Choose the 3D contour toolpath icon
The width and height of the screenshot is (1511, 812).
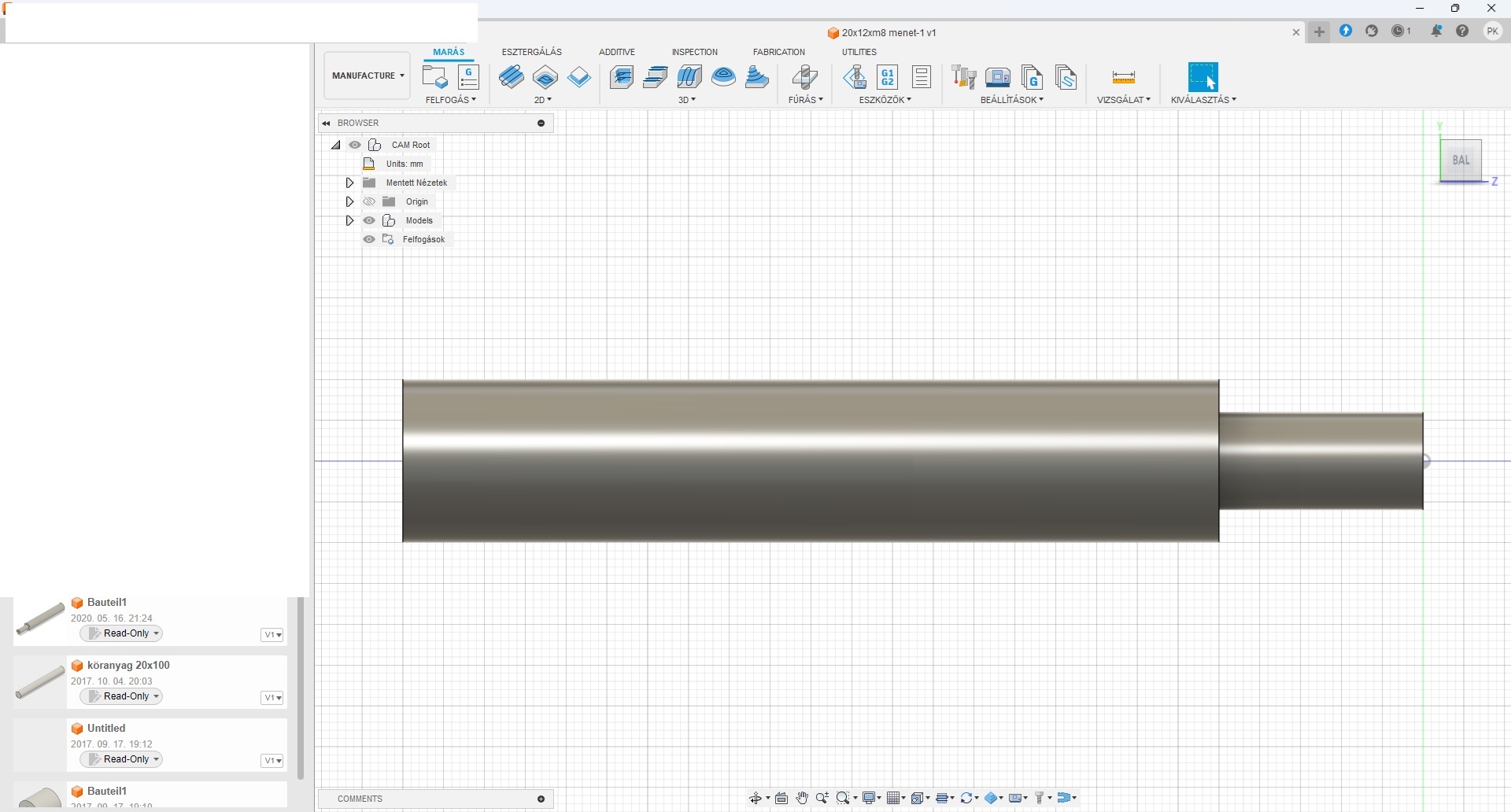[x=723, y=77]
